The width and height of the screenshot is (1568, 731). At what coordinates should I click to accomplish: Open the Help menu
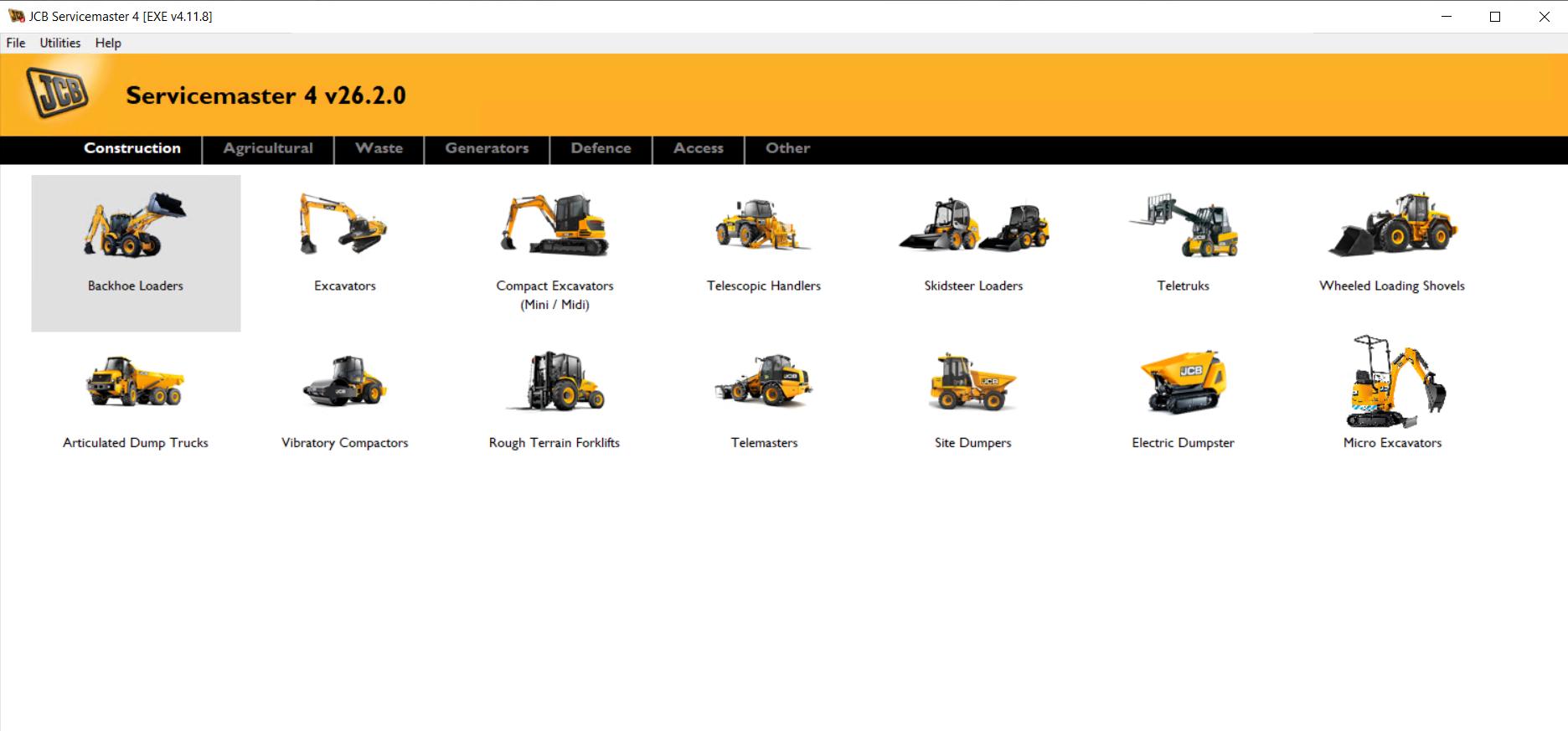pos(108,43)
